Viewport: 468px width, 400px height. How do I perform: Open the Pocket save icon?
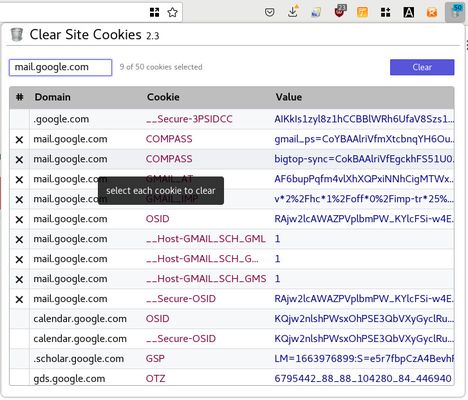pos(269,12)
